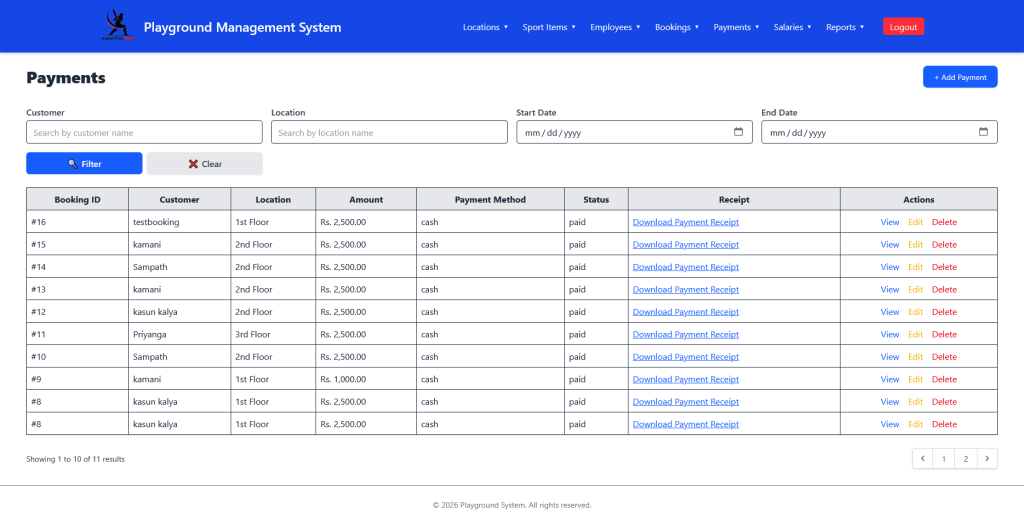1024x523 pixels.
Task: Open the Salaries navigation menu
Action: coord(792,27)
